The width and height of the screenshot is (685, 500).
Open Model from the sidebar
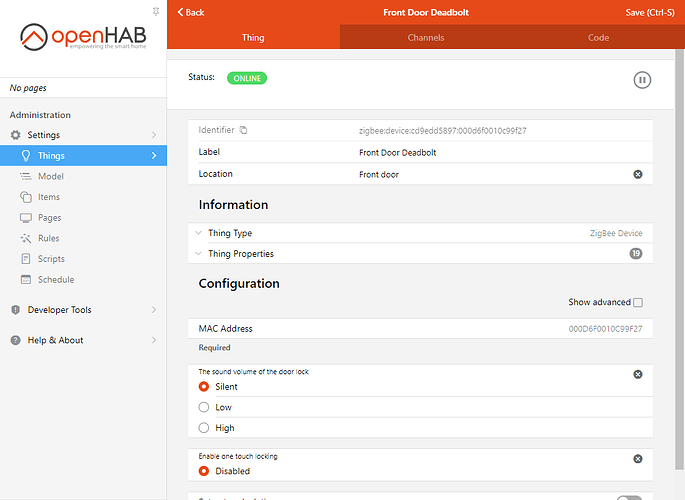click(50, 176)
